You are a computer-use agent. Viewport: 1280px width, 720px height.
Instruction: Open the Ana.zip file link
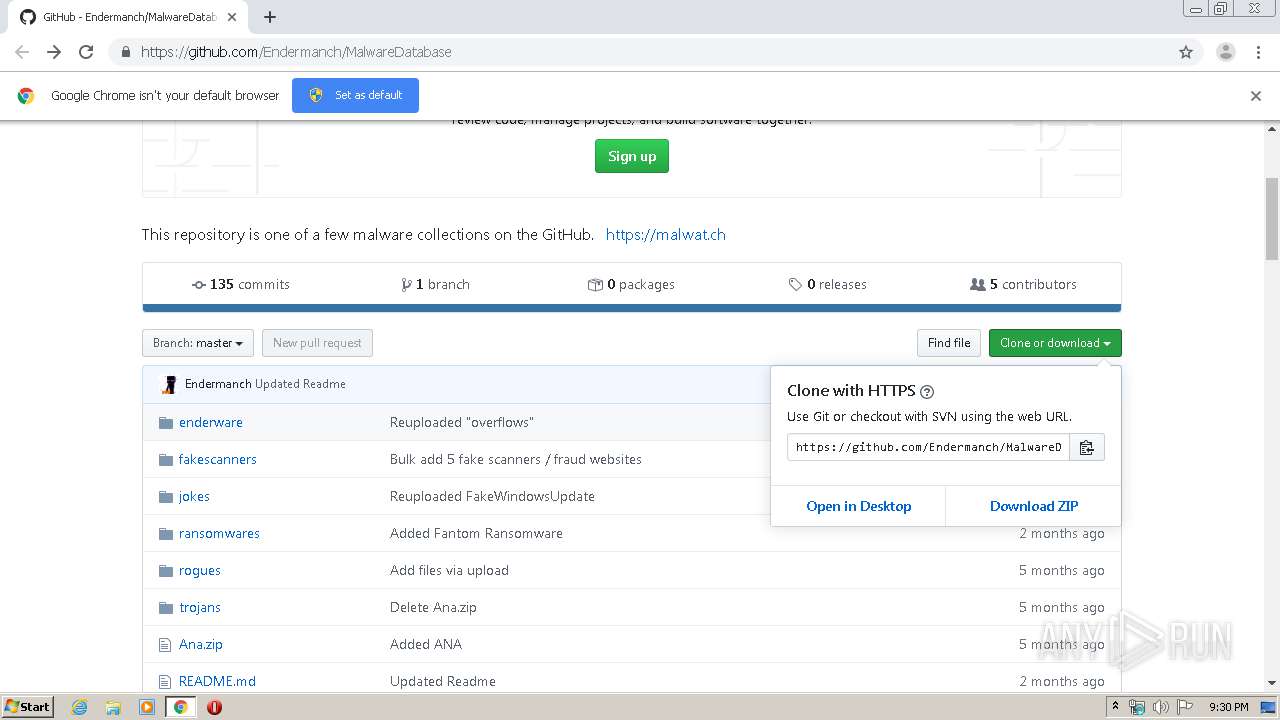point(201,645)
